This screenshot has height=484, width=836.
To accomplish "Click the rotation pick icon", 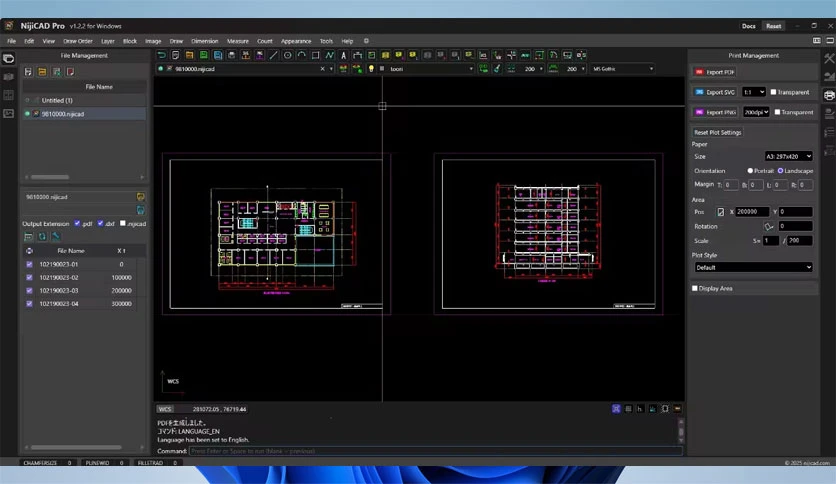I will [768, 227].
